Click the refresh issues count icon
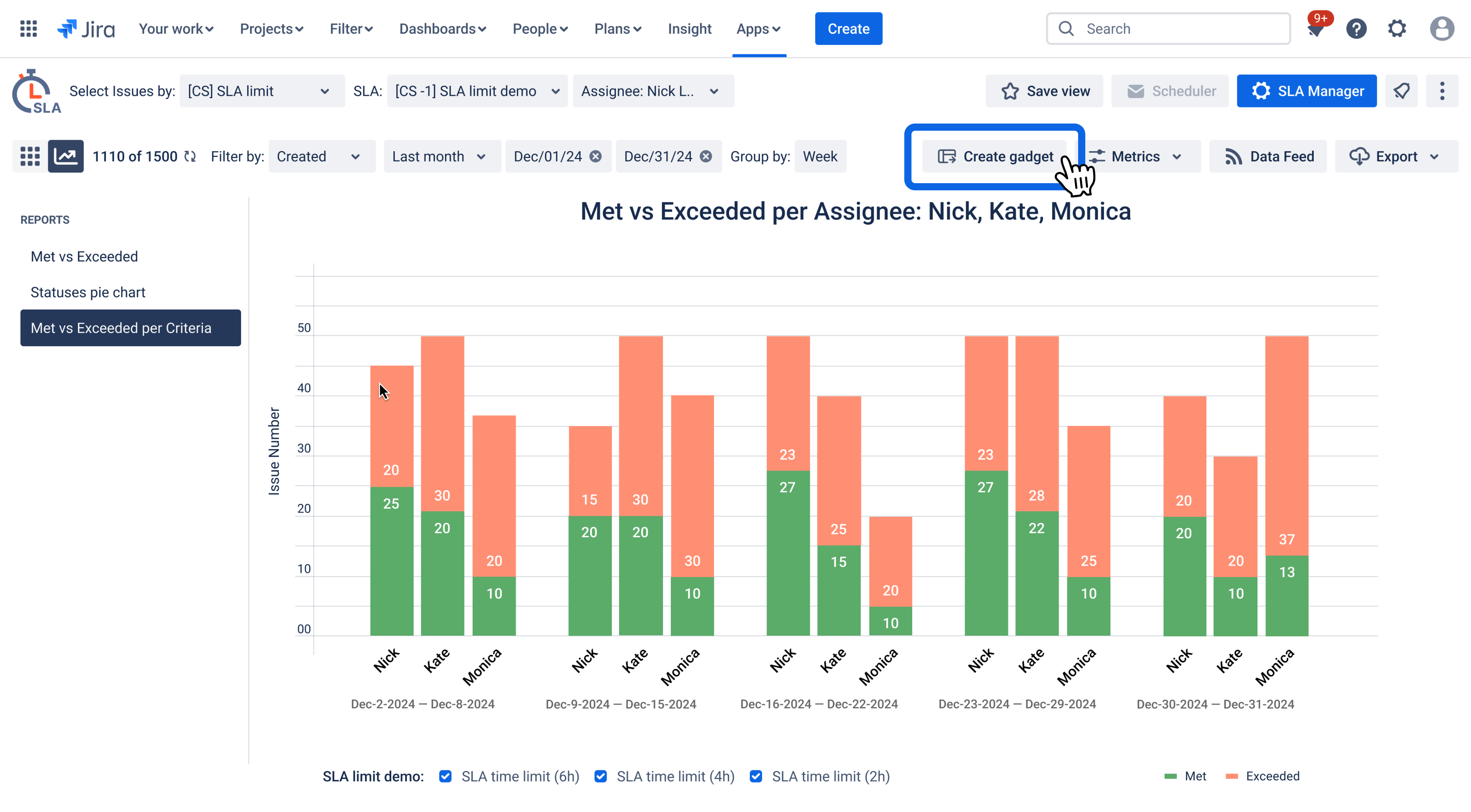 (x=190, y=157)
